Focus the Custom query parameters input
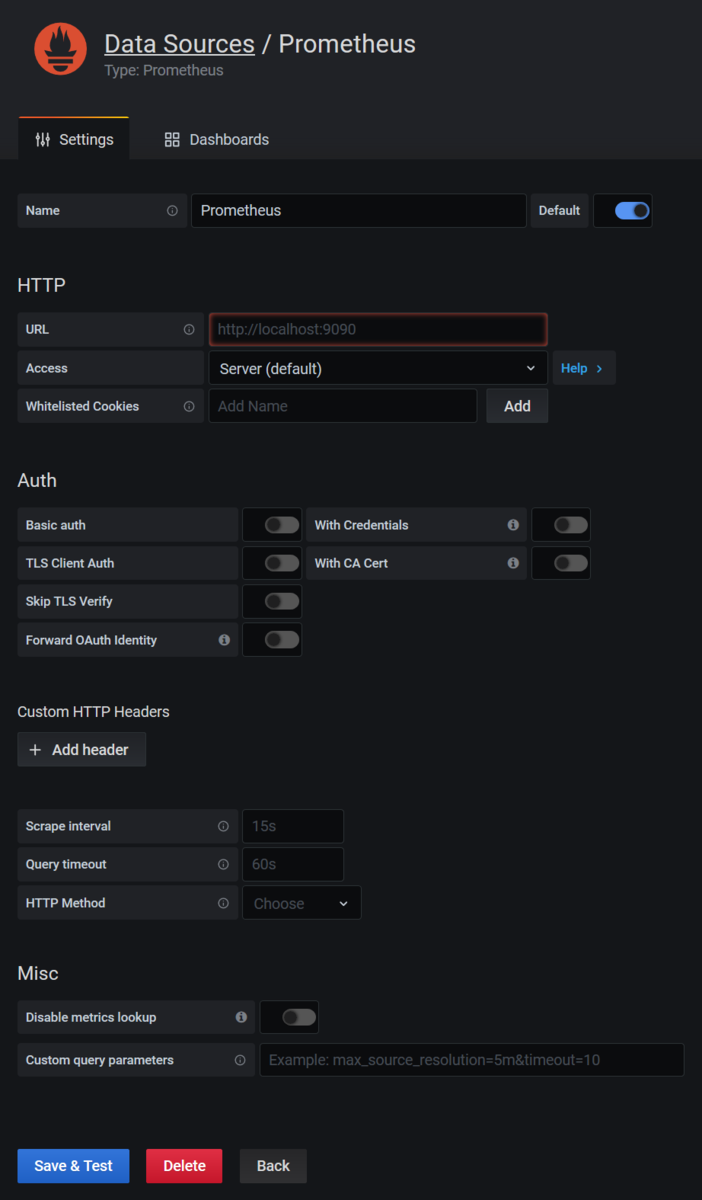This screenshot has height=1200, width=702. pyautogui.click(x=472, y=1060)
